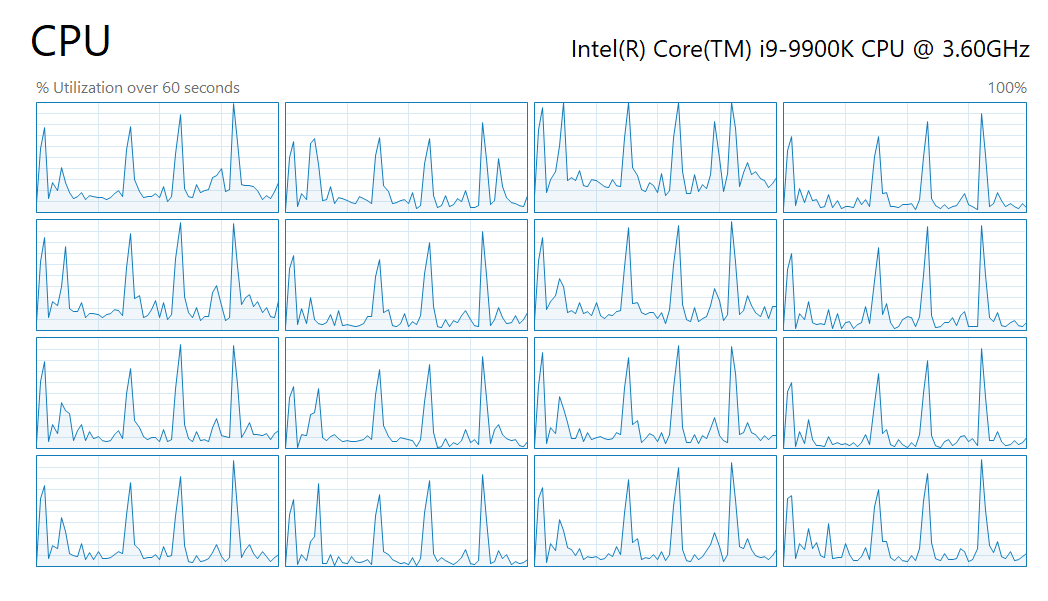Select the first core graph in the top row
Viewport: 1048px width, 601px height.
[157, 158]
